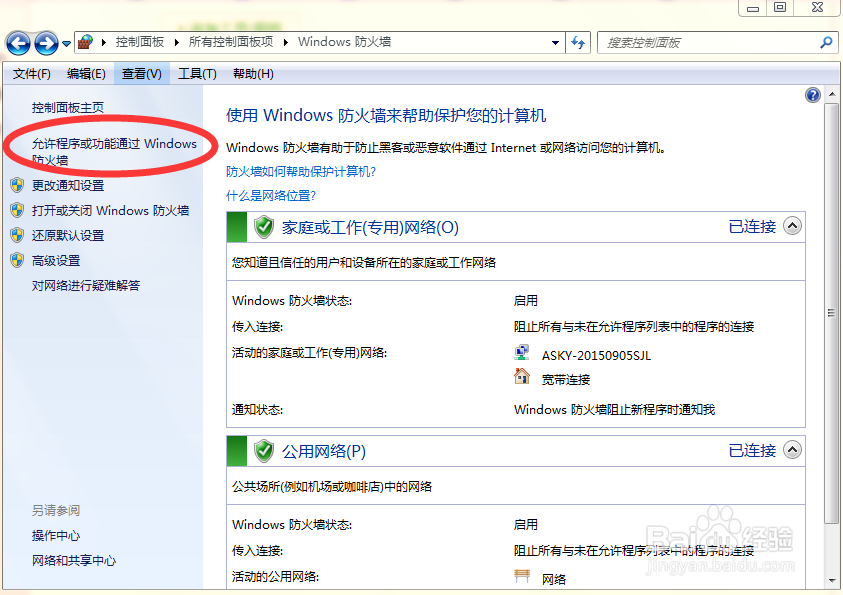Screen dimensions: 843x595
Task: Click the Windows 防火墙 breadcrumb
Action: (344, 42)
